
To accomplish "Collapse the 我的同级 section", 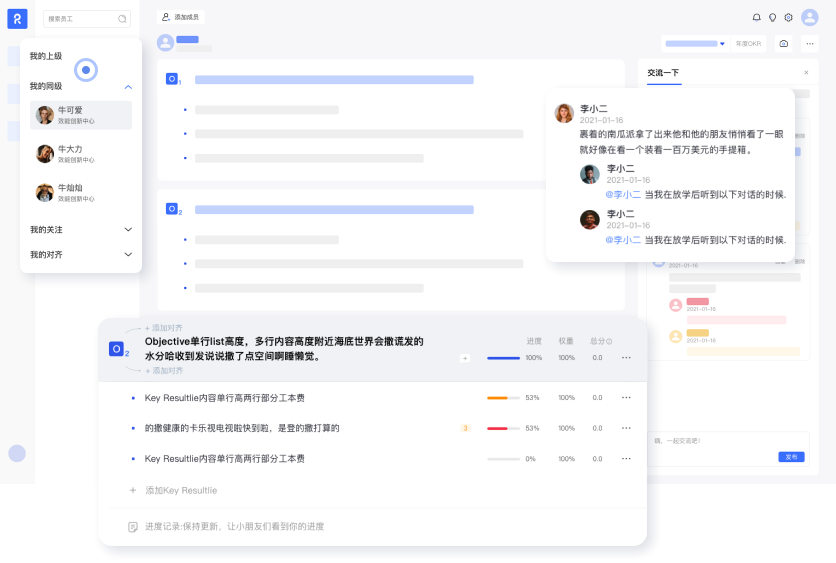I will 128,87.
